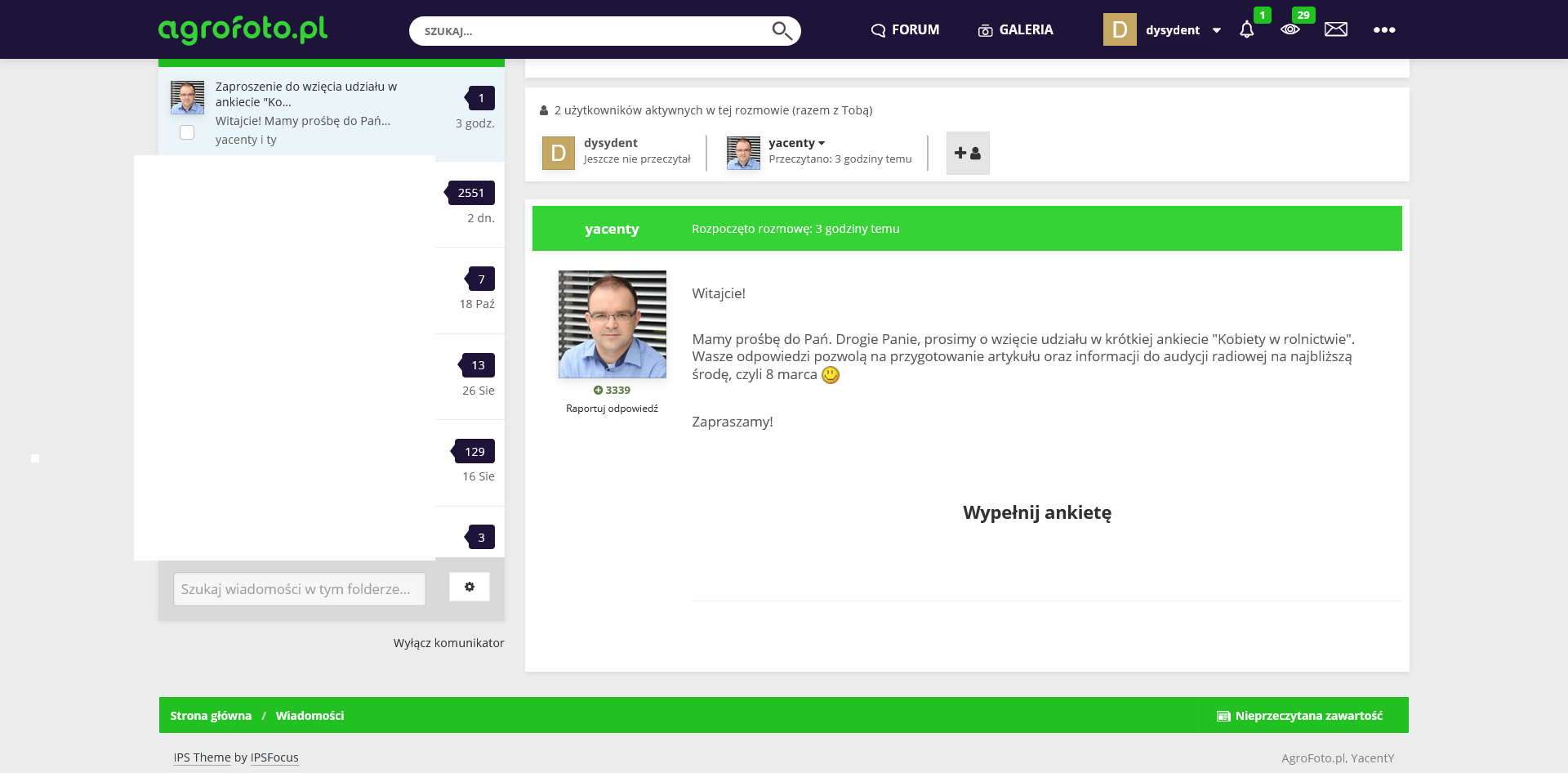Expand the yacenty participant dropdown

pos(822,143)
